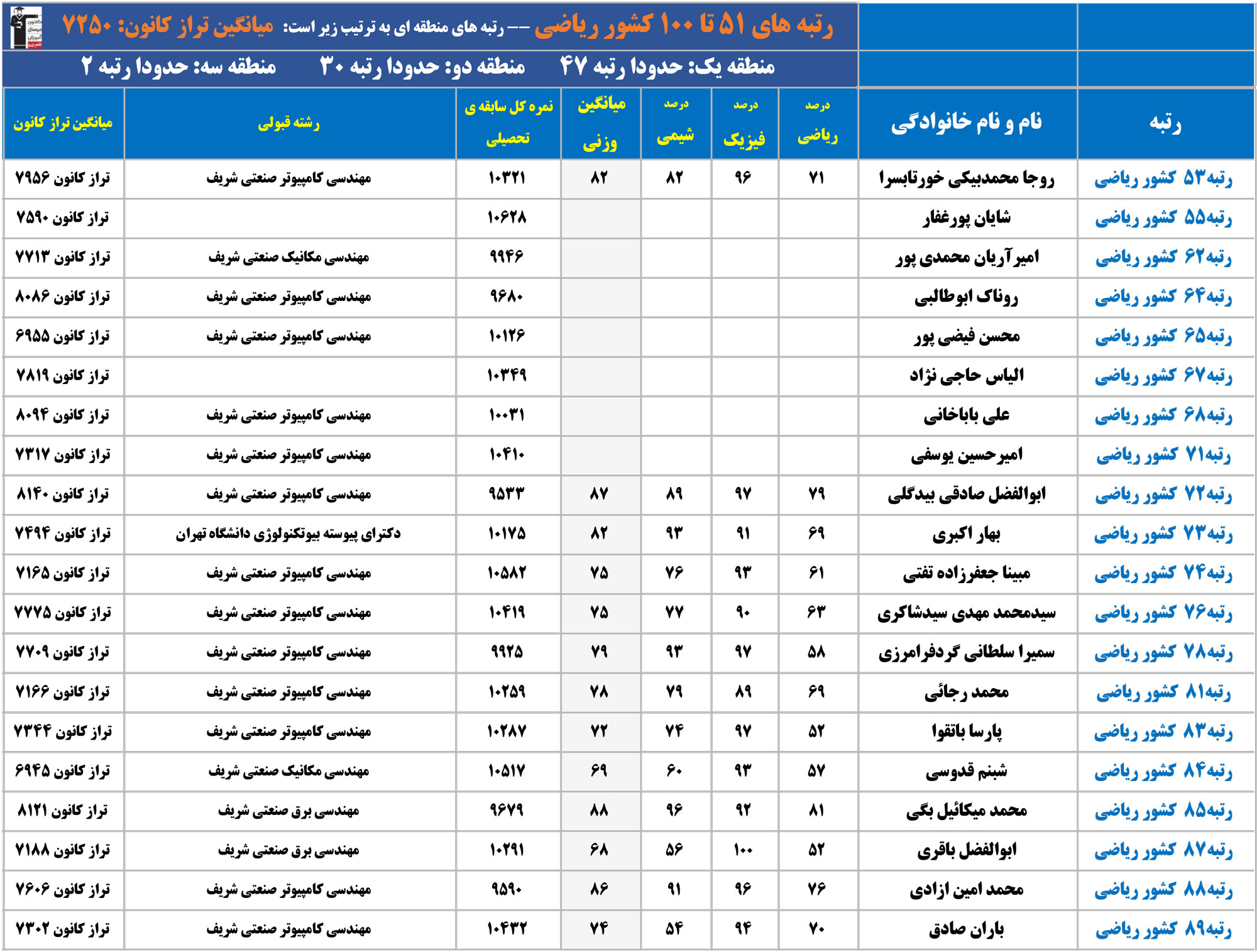Click the رشته قبولی column header

point(289,123)
